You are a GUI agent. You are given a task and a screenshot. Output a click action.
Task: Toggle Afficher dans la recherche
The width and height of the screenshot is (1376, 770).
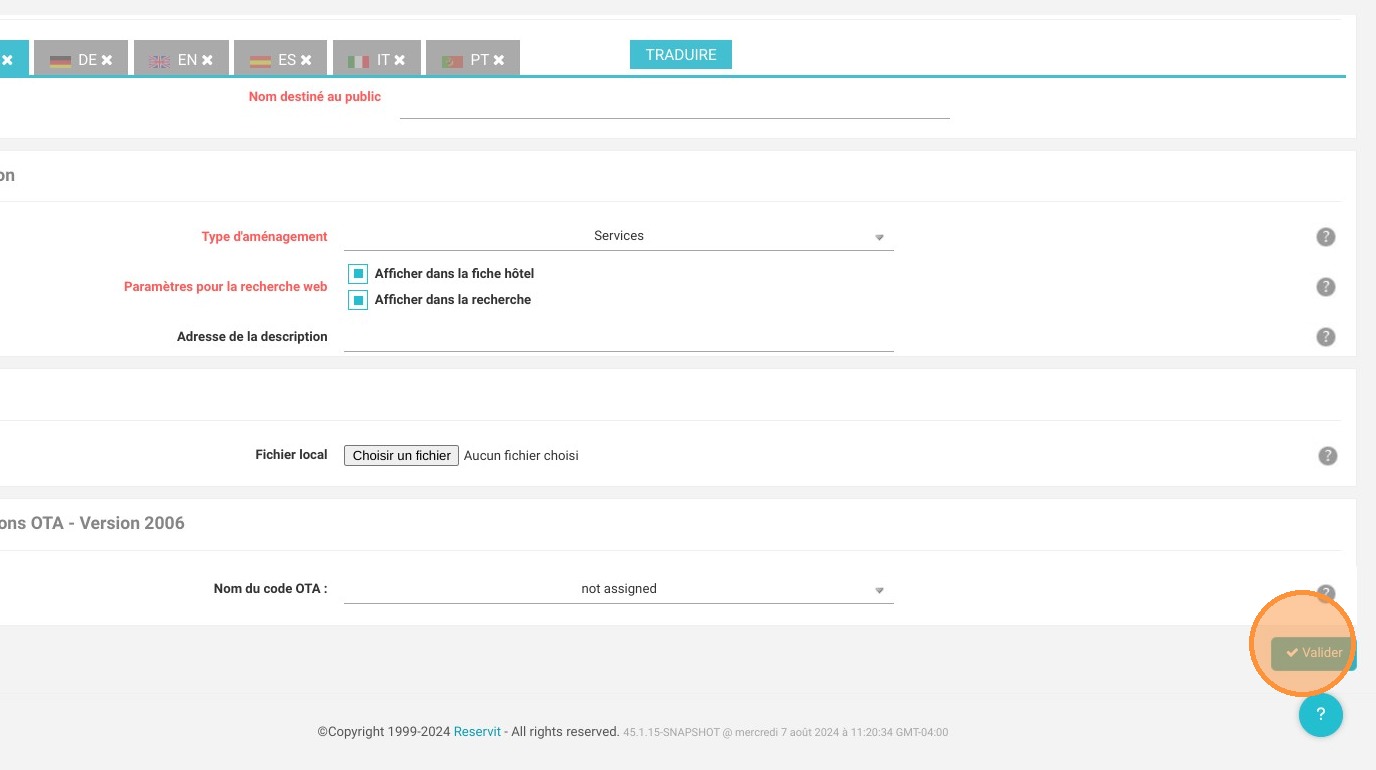(358, 300)
